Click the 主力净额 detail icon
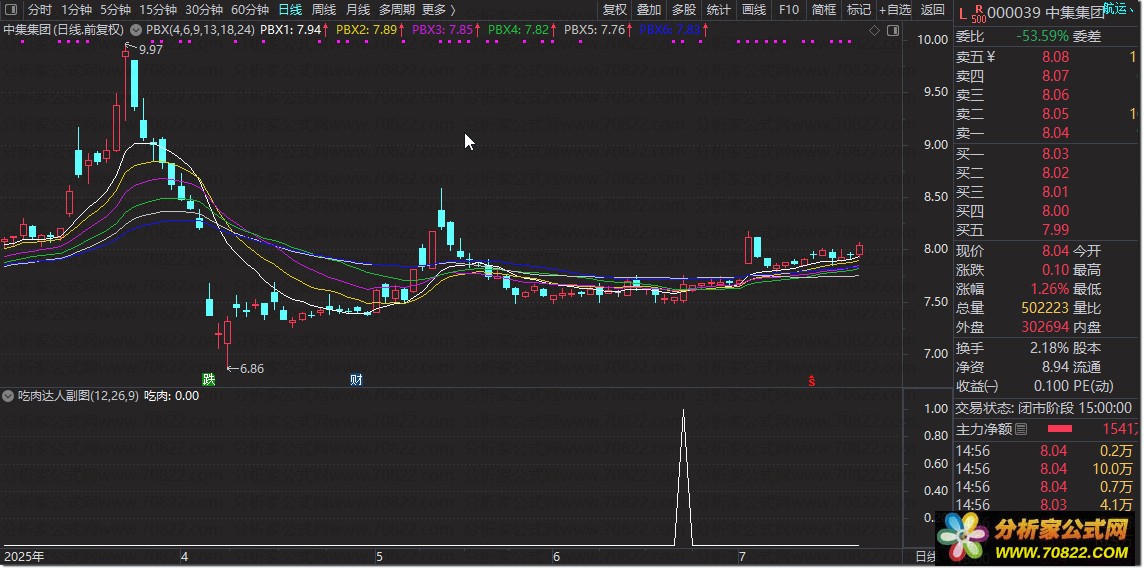Screen dimensions: 1145x569 pyautogui.click(x=1021, y=429)
